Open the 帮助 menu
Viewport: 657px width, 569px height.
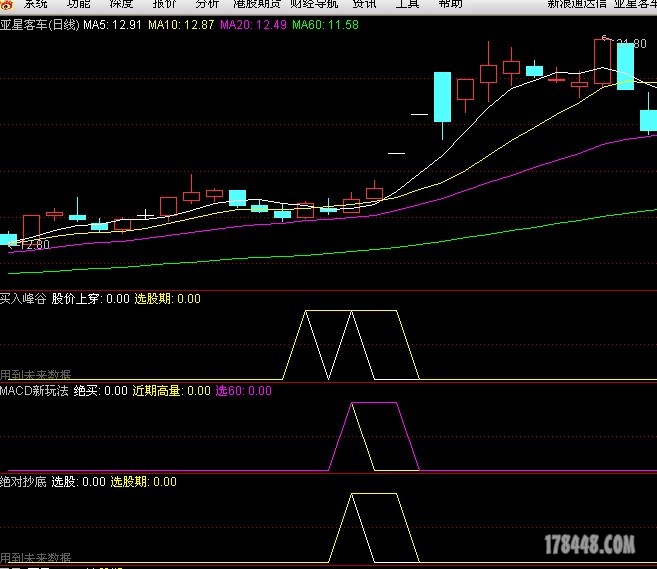451,4
